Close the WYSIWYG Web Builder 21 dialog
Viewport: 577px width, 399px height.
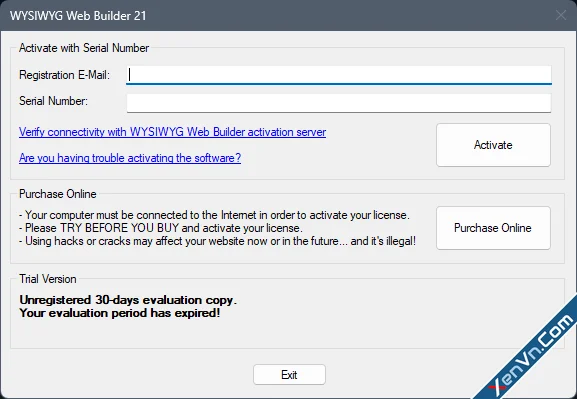561,15
